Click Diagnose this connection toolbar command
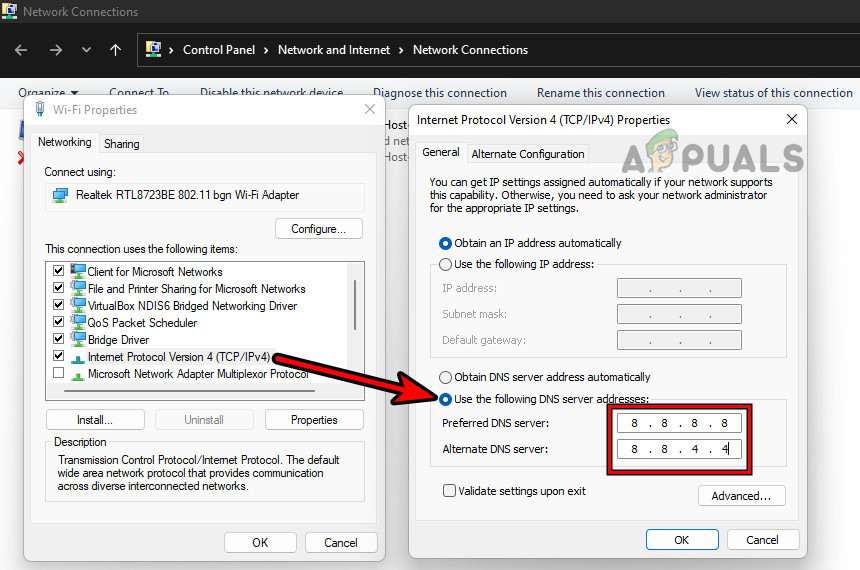This screenshot has width=860, height=570. pos(440,93)
